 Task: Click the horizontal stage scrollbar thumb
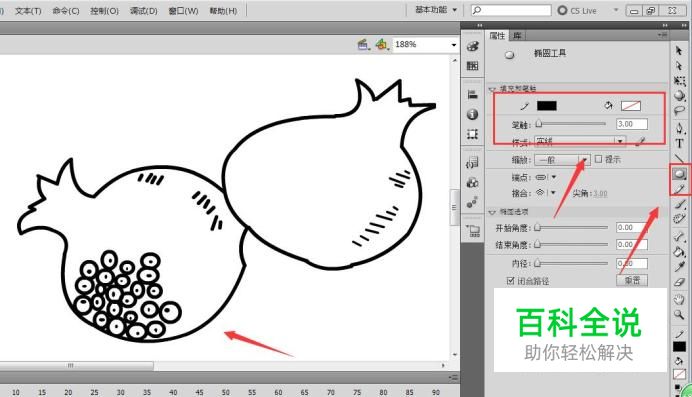(77, 366)
